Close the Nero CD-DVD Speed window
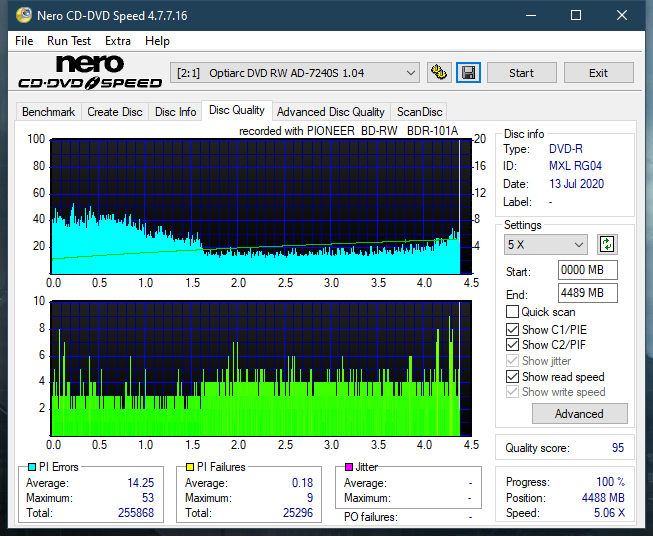 tap(622, 15)
